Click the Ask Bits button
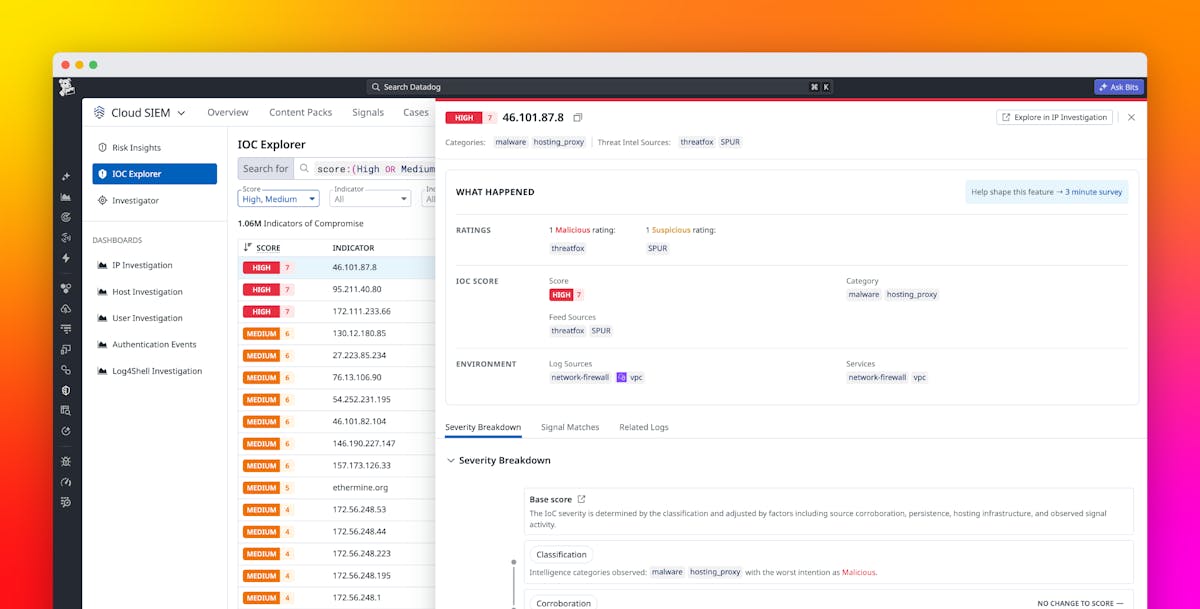This screenshot has width=1200, height=609. [x=1118, y=87]
